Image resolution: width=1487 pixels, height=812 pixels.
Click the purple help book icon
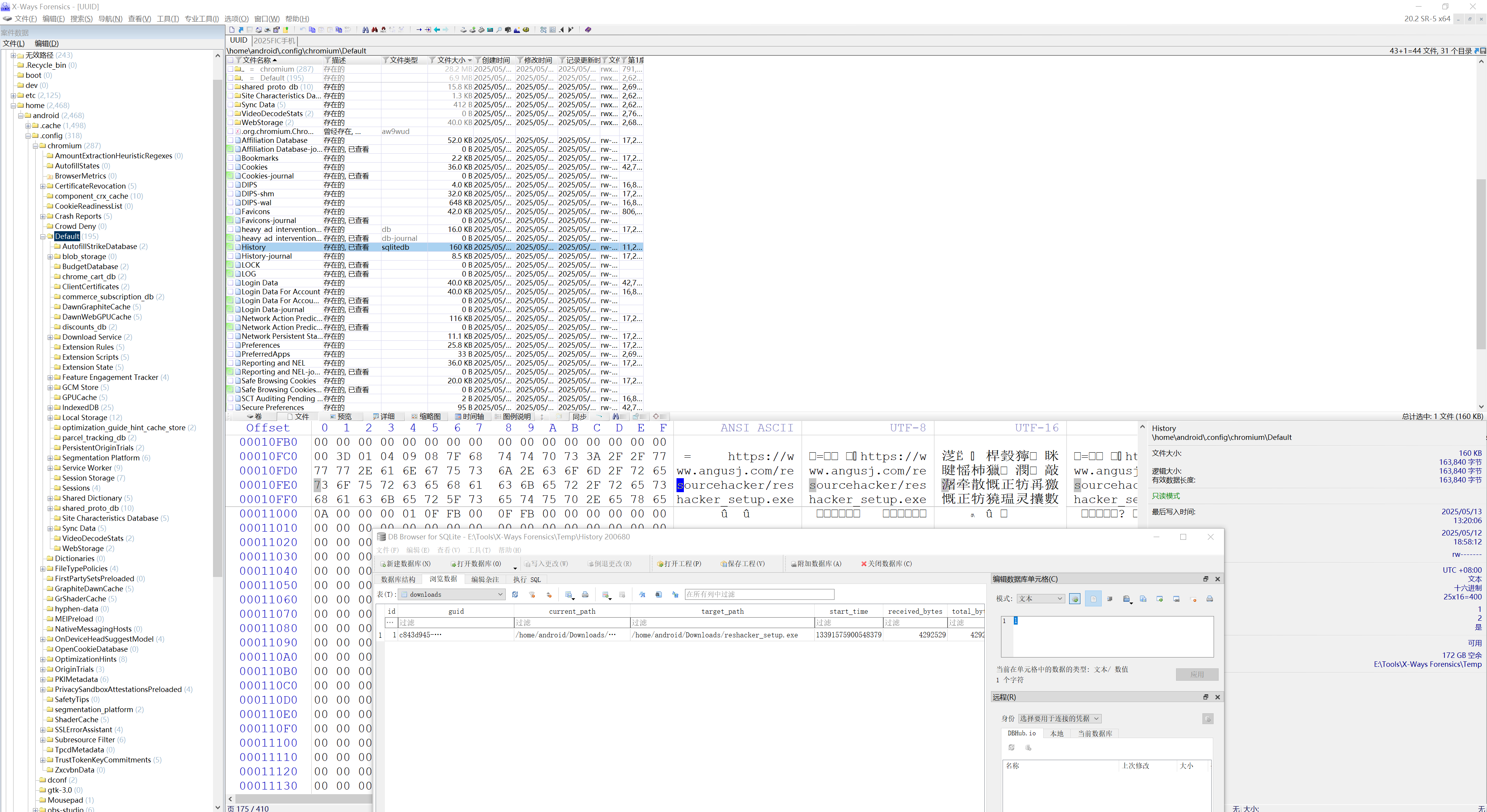588,29
